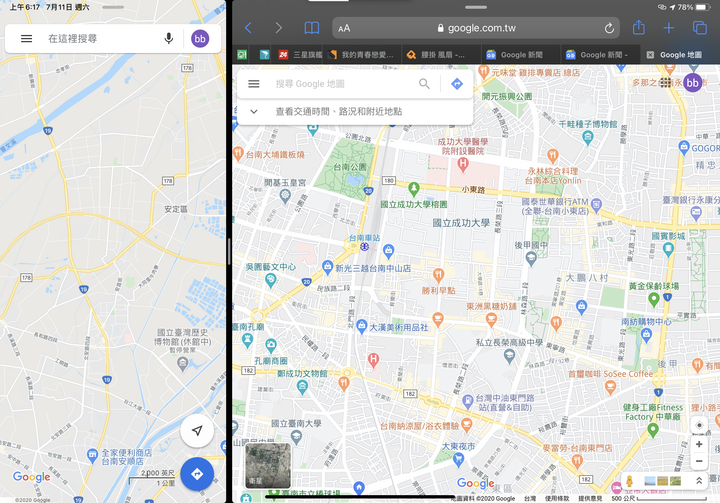720x503 pixels.
Task: Expand the imagery strip double chevron
Action: click(699, 481)
